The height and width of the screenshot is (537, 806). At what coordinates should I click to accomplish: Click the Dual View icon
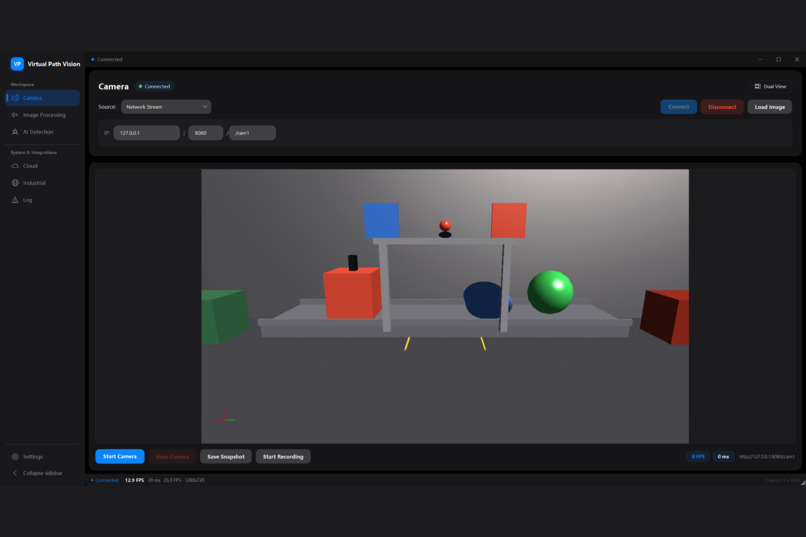click(757, 86)
